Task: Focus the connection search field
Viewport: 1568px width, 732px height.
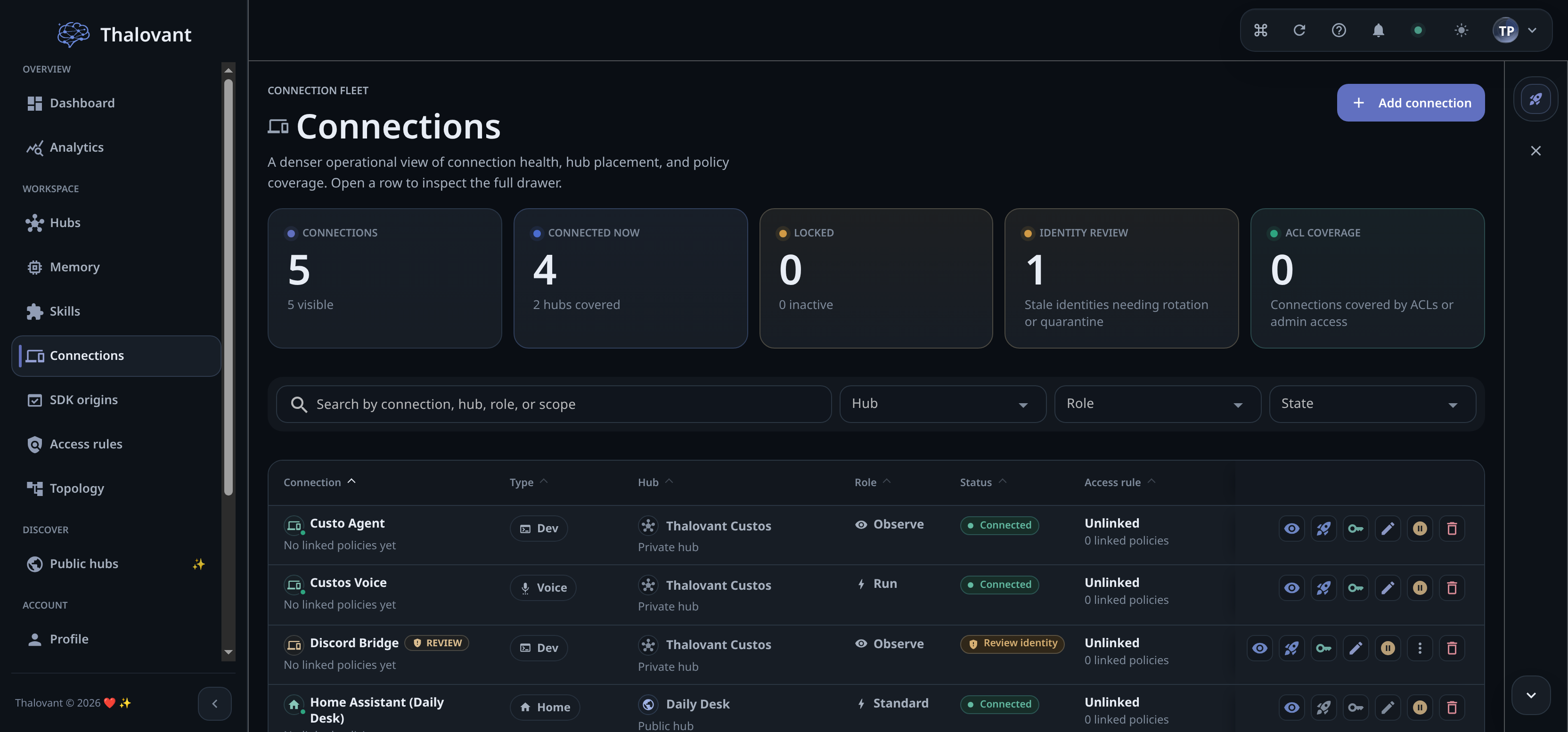Action: tap(553, 404)
